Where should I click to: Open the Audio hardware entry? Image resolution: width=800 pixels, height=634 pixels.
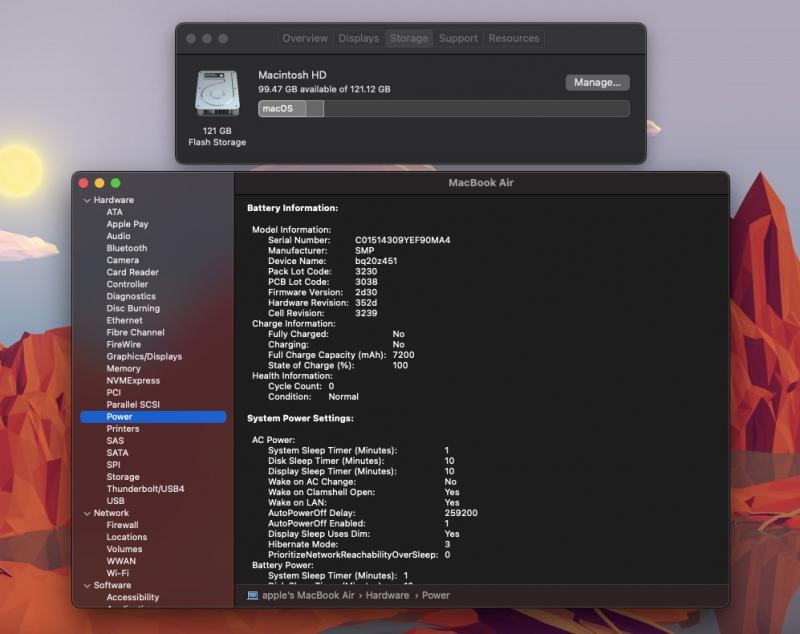pos(118,236)
